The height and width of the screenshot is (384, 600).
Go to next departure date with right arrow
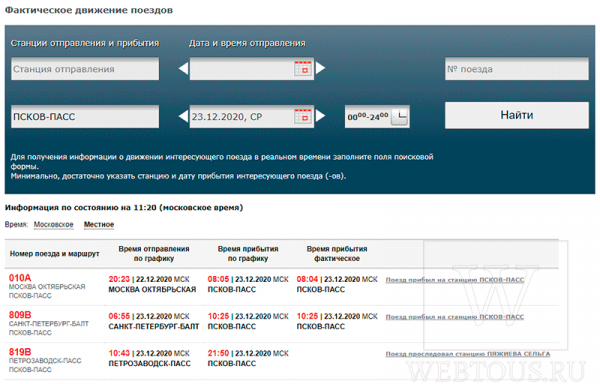pyautogui.click(x=320, y=68)
